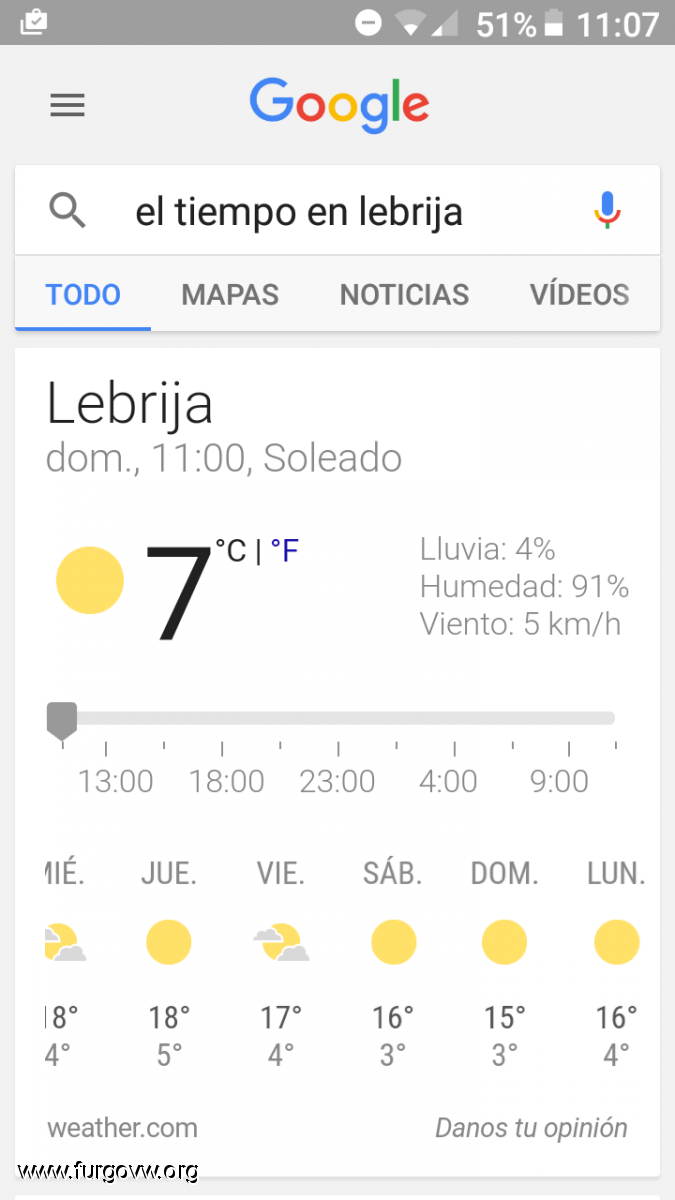The height and width of the screenshot is (1200, 675).
Task: Tap the Danos tu opinión link
Action: click(531, 1128)
